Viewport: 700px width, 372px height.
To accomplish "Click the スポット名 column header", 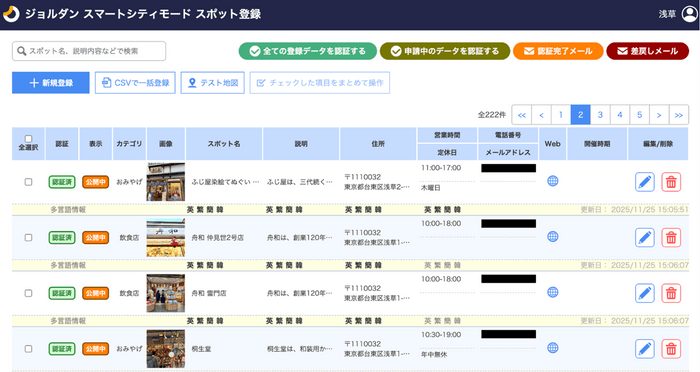I will coord(224,144).
